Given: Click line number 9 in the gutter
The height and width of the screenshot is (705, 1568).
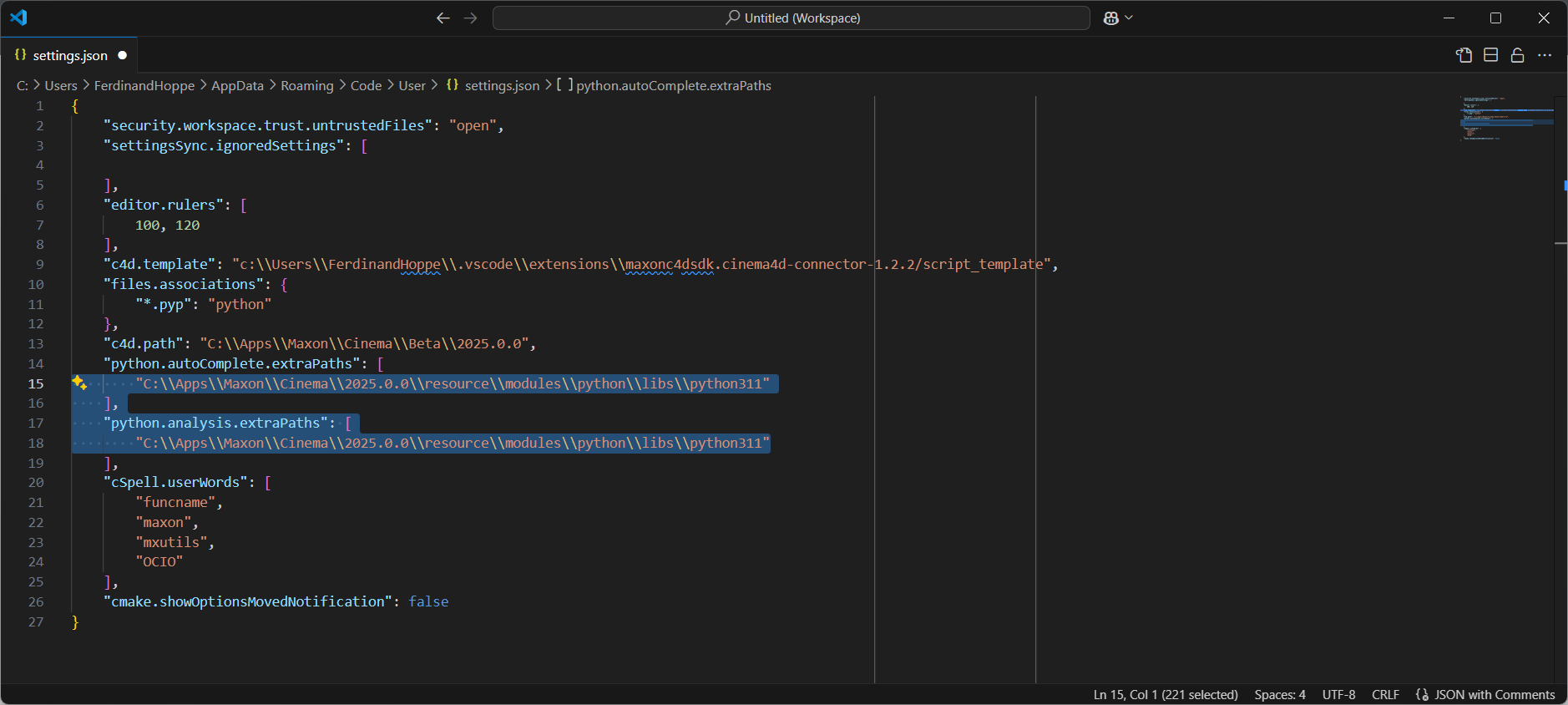Looking at the screenshot, I should coord(39,264).
